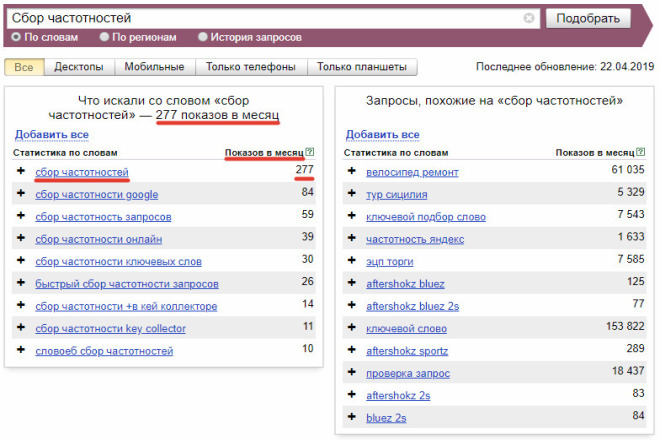Switch to 'Только телефоны' tab
The width and height of the screenshot is (660, 440).
[x=250, y=68]
